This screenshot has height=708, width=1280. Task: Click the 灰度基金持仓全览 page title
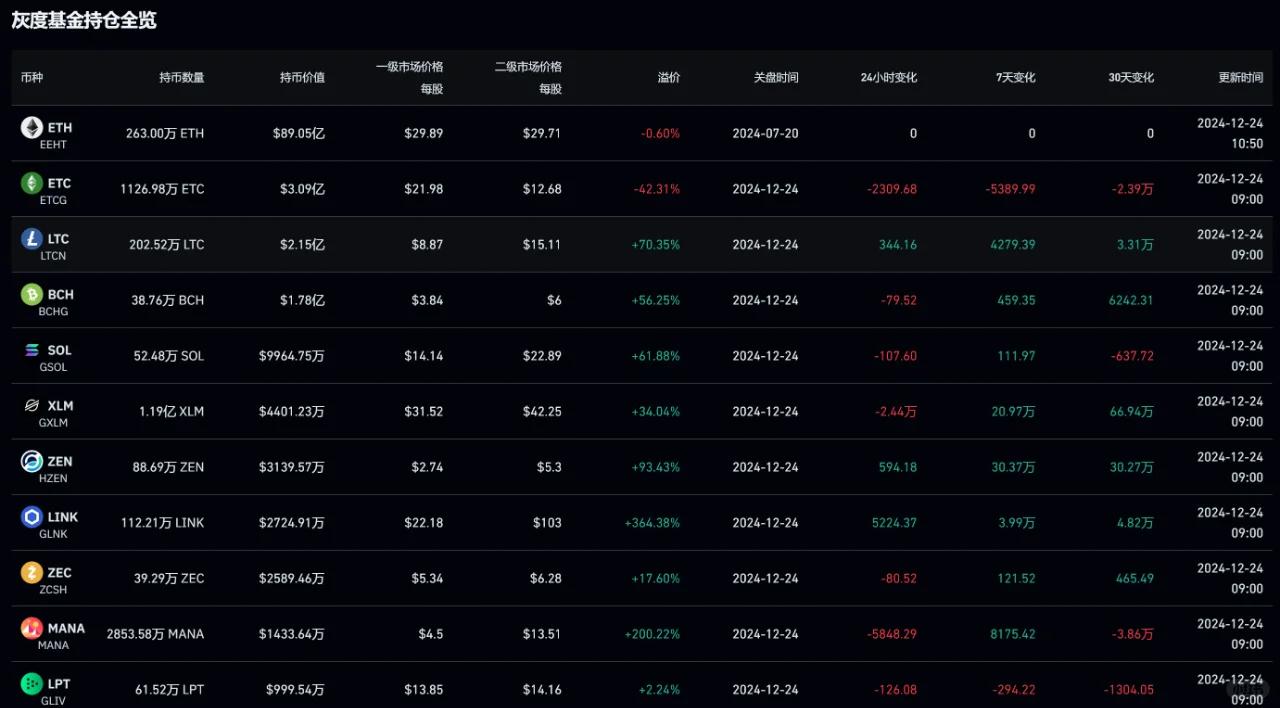point(84,20)
